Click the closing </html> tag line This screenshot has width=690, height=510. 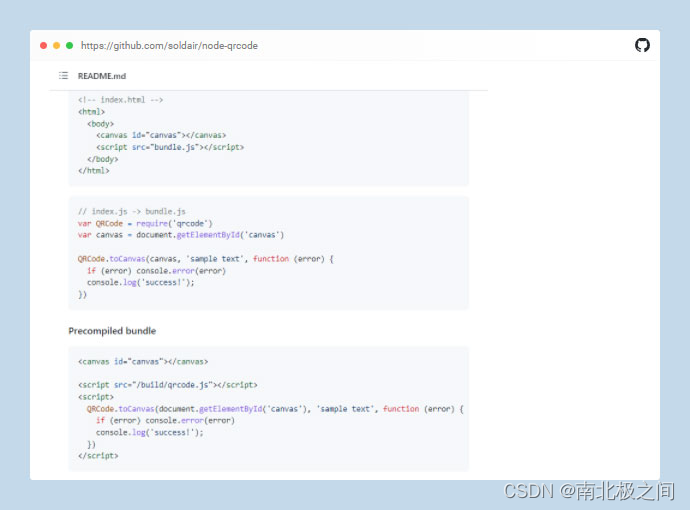click(94, 171)
